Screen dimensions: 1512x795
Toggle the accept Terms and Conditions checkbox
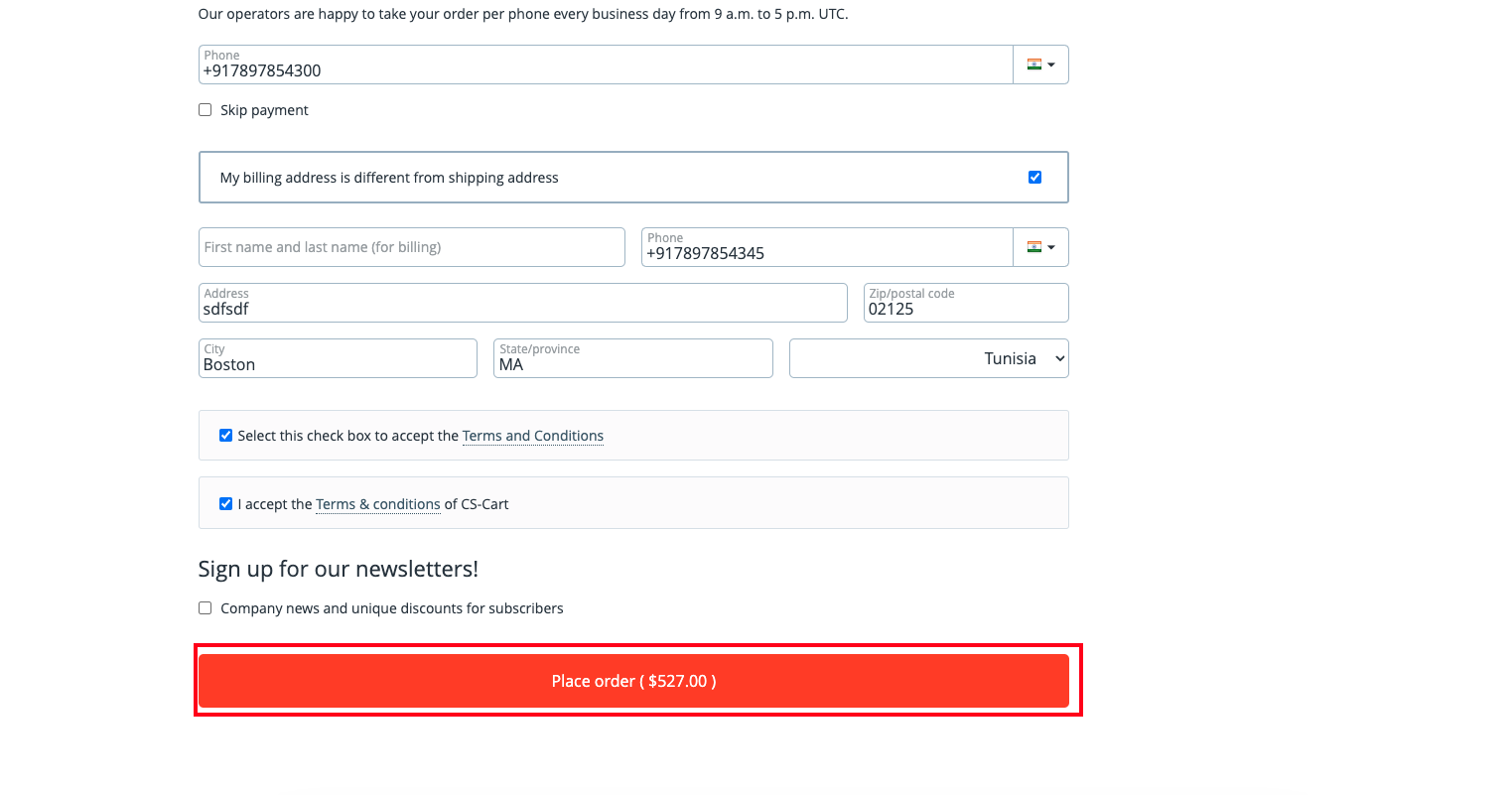coord(226,436)
